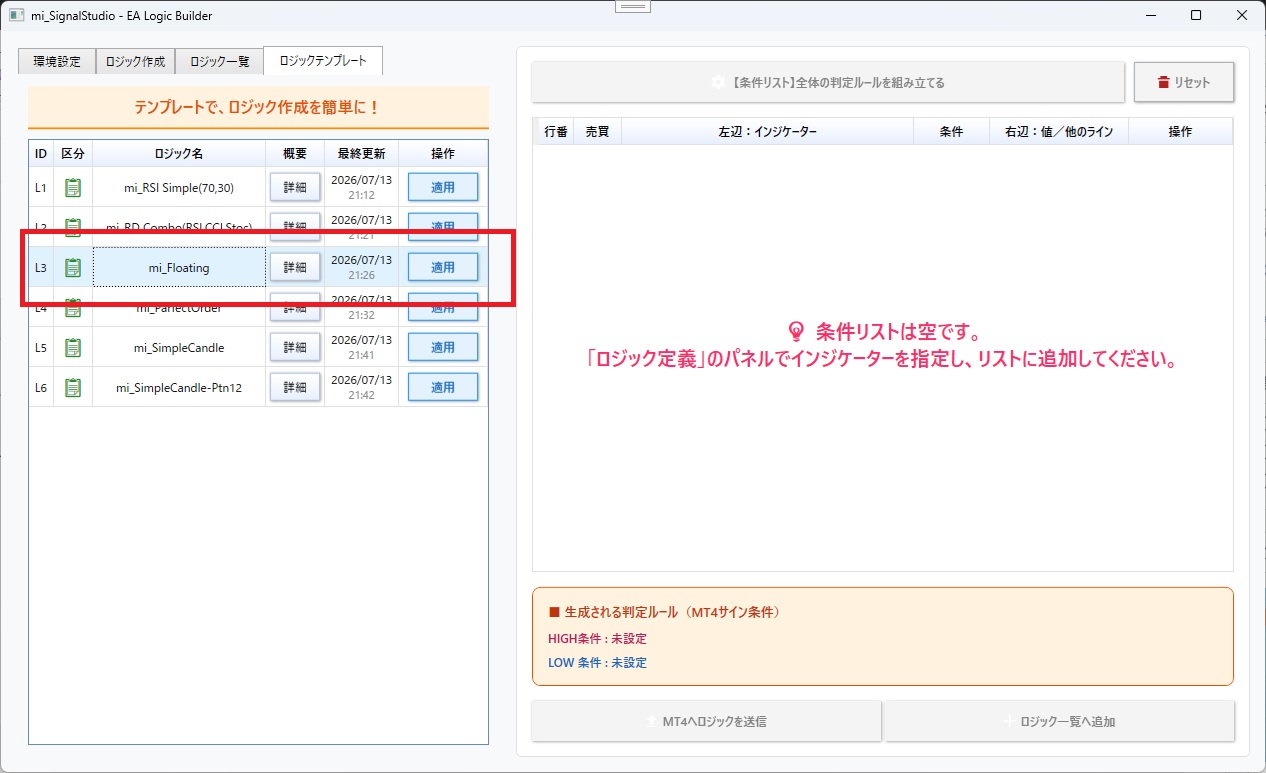Viewport: 1266px width, 773px height.
Task: Click ロジック一覧へ追加 button
Action: [1059, 721]
